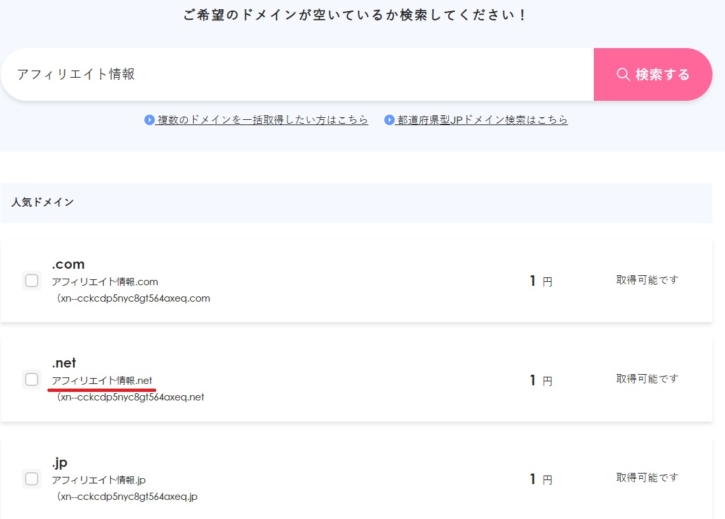This screenshot has height=519, width=725.
Task: Click 取得可能です status in .jp row
Action: pos(647,477)
